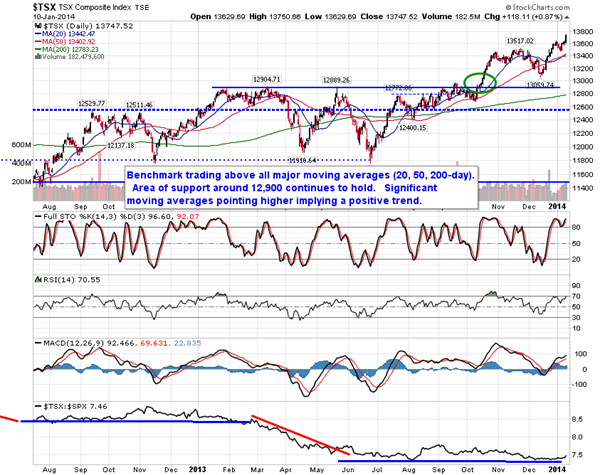Click the 13059.74 price label
The width and height of the screenshot is (605, 475).
(x=541, y=85)
